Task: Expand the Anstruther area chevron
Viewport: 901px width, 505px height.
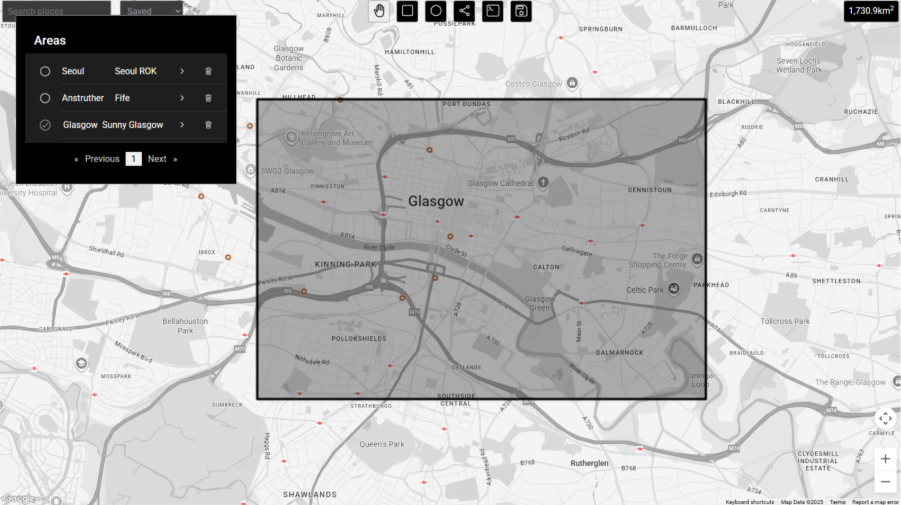Action: tap(182, 98)
